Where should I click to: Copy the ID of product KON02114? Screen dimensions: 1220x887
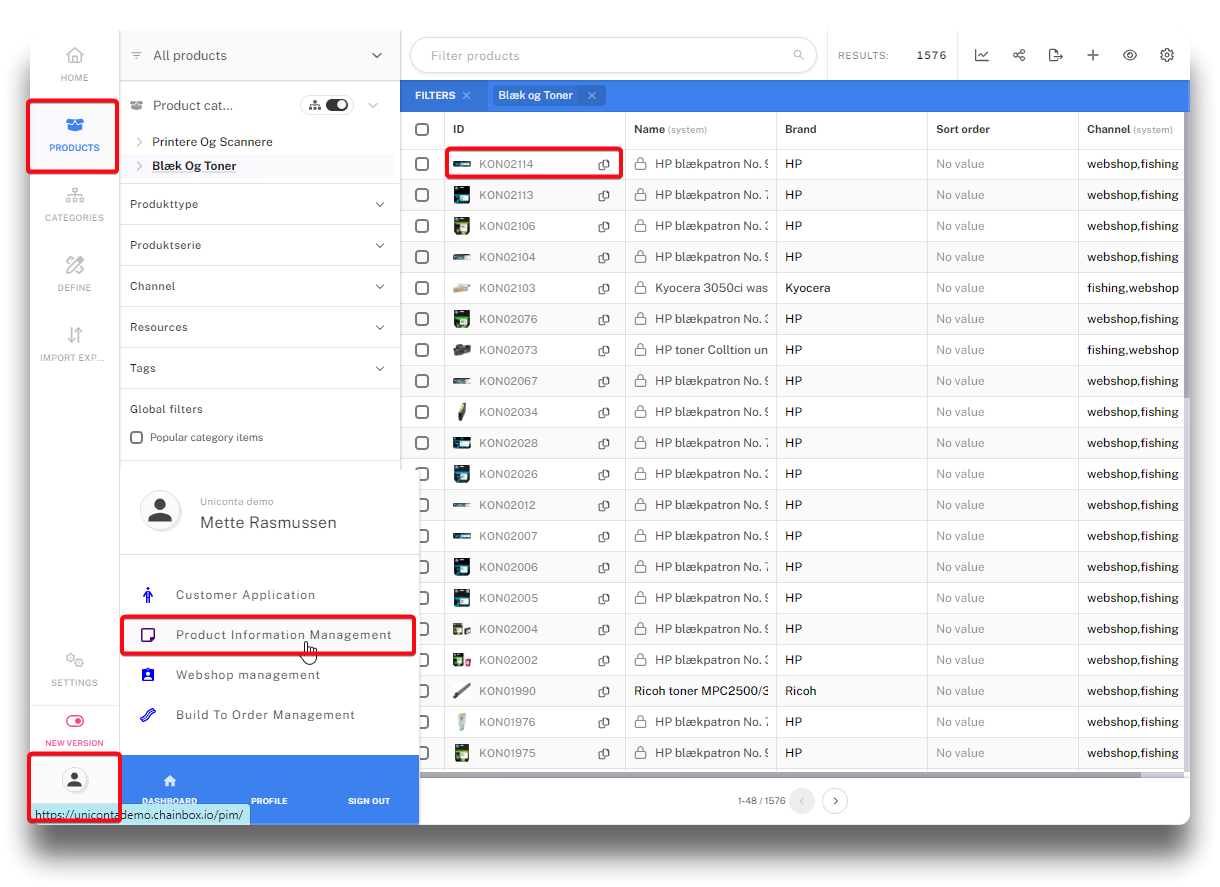coord(604,165)
